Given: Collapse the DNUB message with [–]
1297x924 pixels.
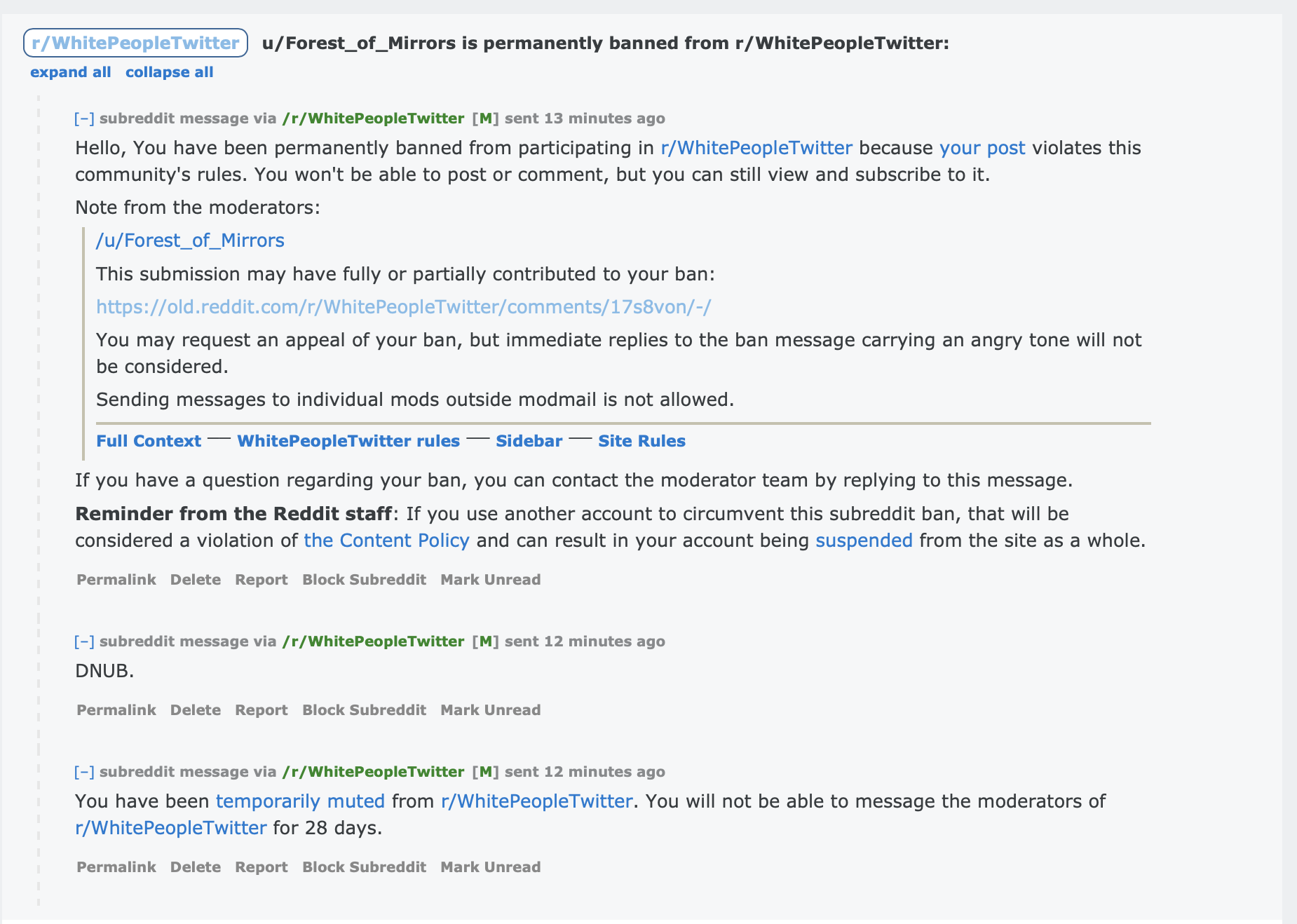Looking at the screenshot, I should (x=84, y=641).
